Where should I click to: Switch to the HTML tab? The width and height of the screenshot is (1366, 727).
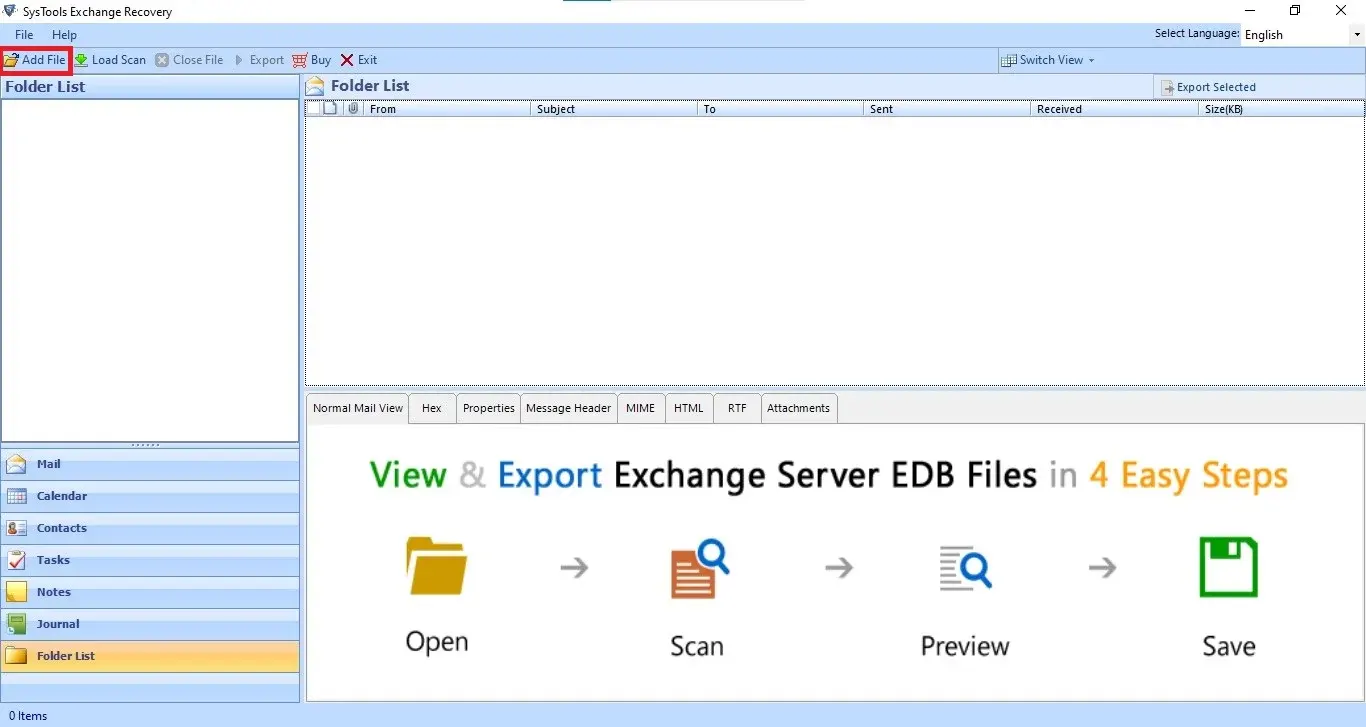(x=689, y=408)
